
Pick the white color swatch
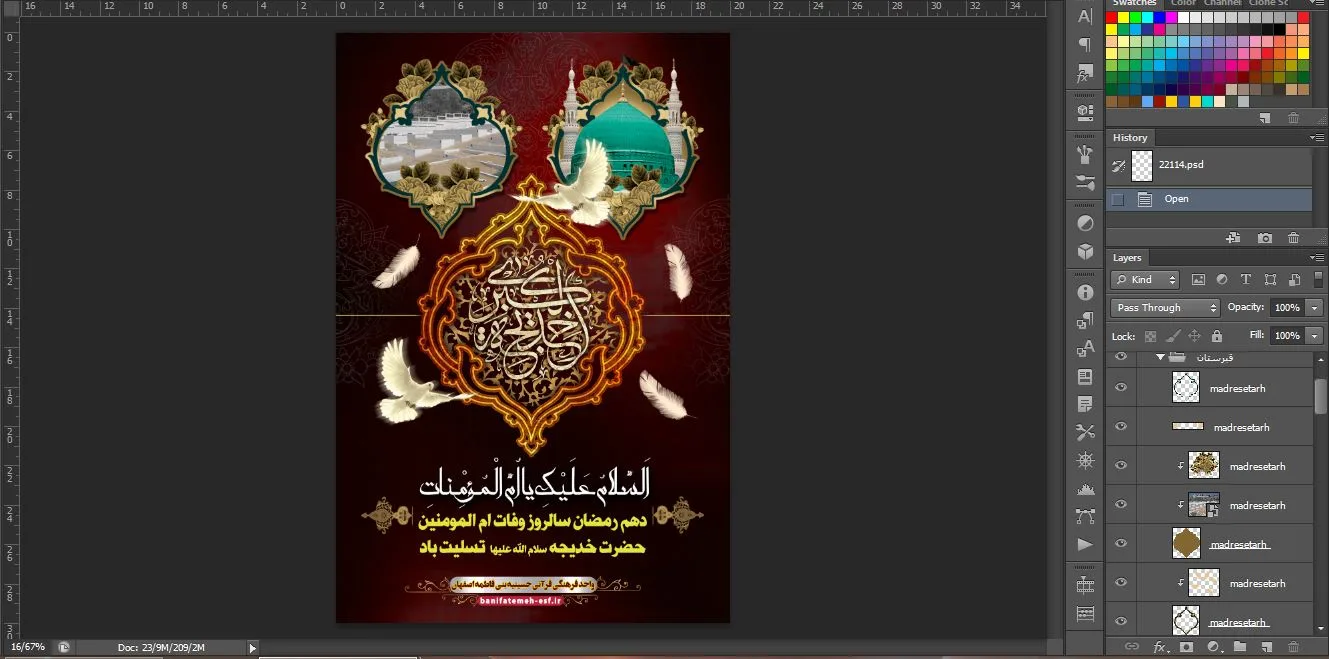(x=1183, y=17)
